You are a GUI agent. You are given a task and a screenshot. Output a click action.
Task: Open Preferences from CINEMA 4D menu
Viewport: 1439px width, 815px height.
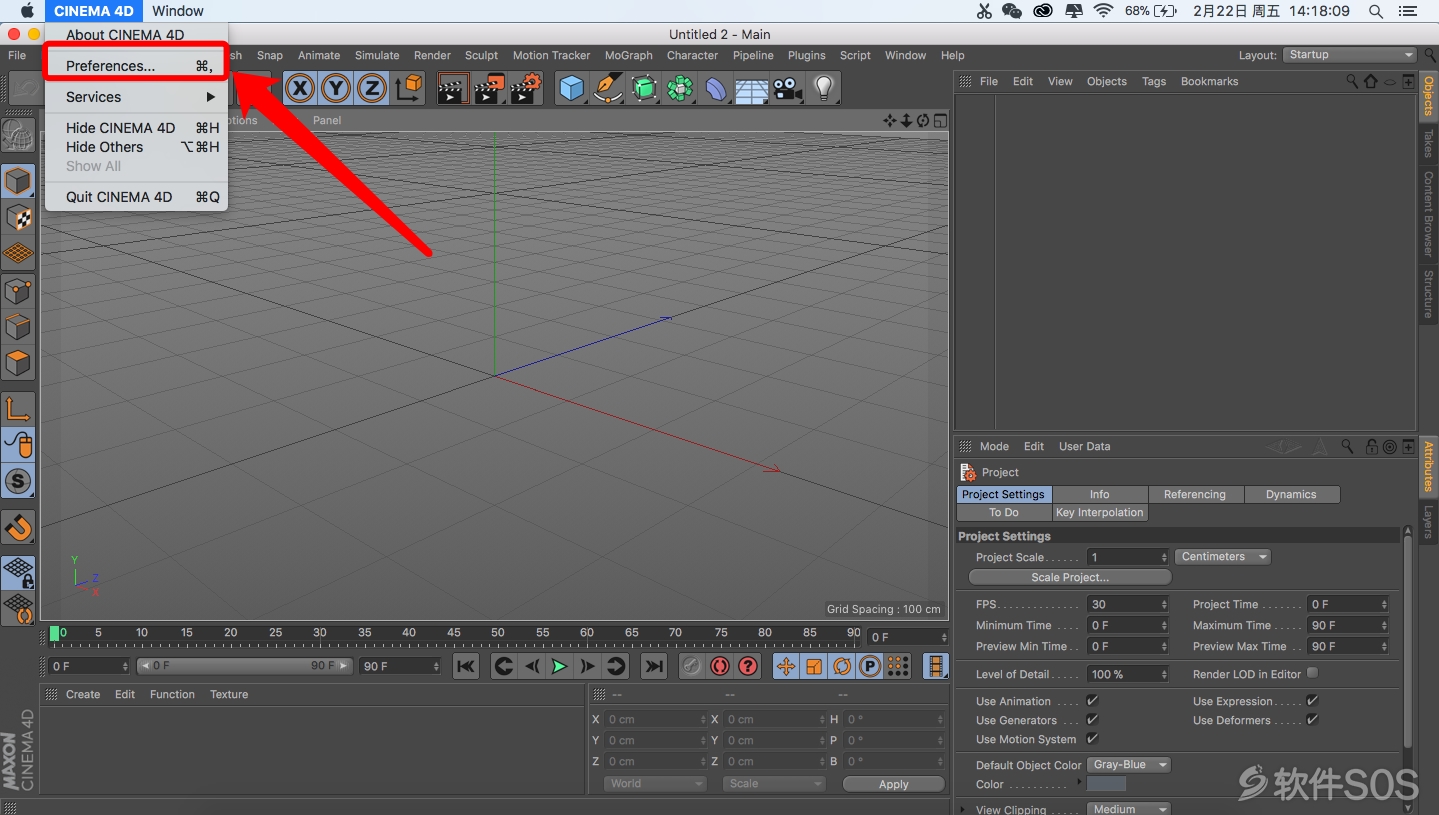(x=136, y=66)
